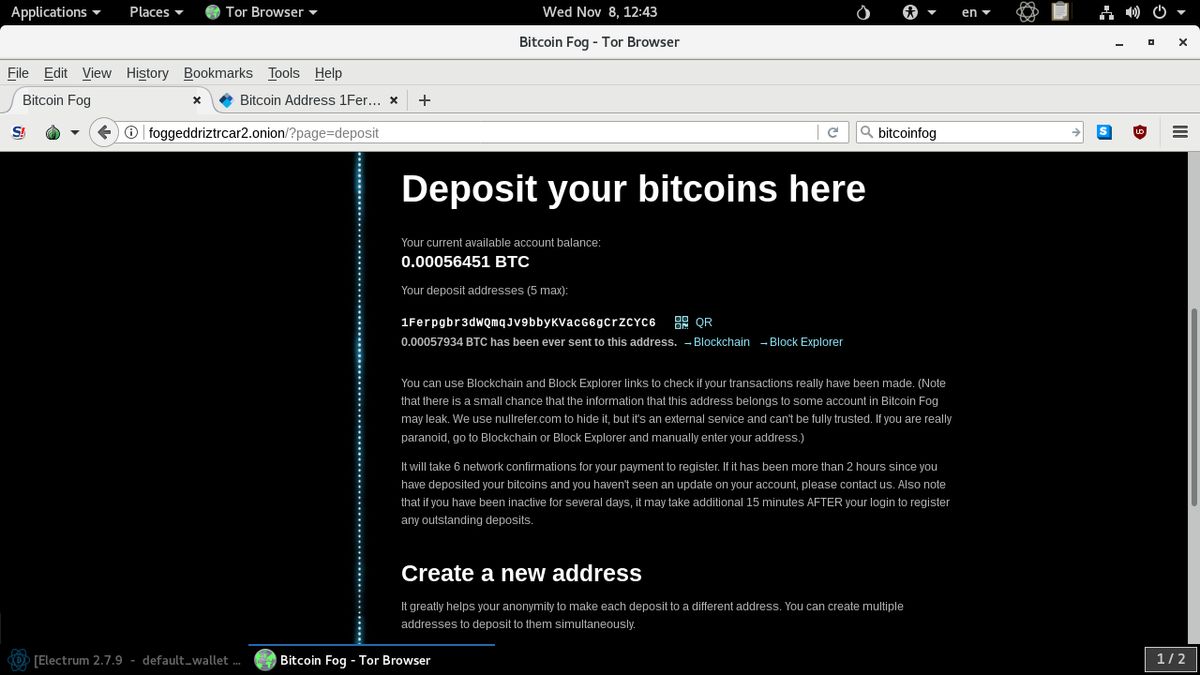The height and width of the screenshot is (675, 1200).
Task: Click the network icon in the top panel
Action: click(x=1106, y=12)
